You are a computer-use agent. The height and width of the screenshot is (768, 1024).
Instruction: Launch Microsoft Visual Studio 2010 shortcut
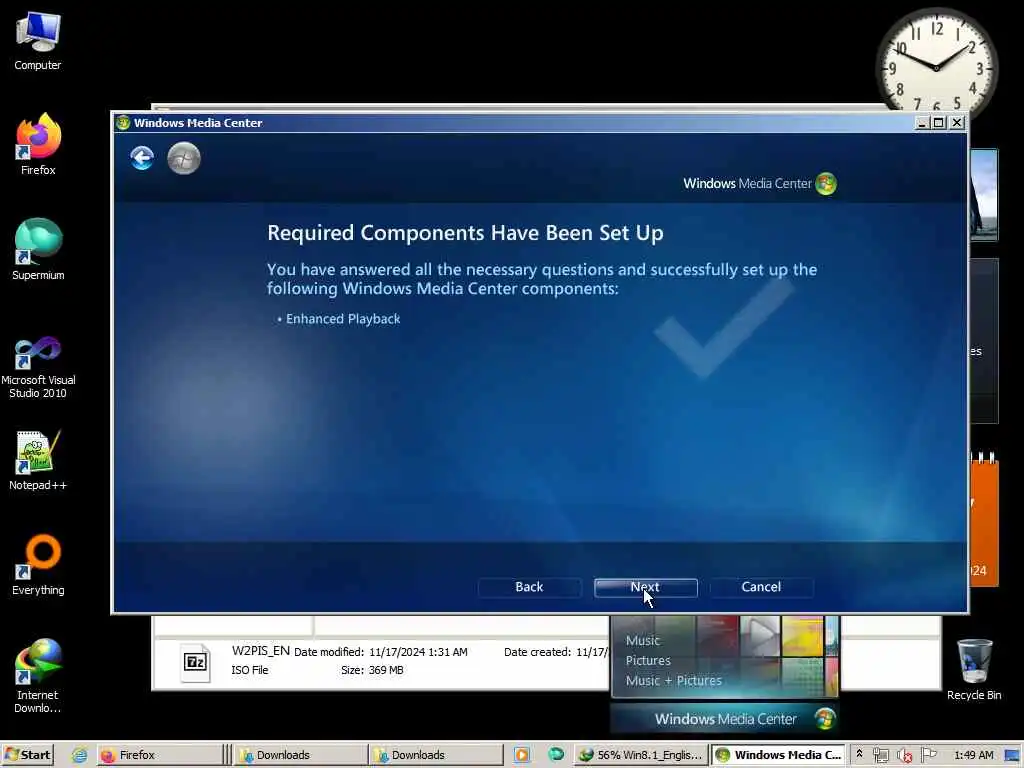(38, 367)
